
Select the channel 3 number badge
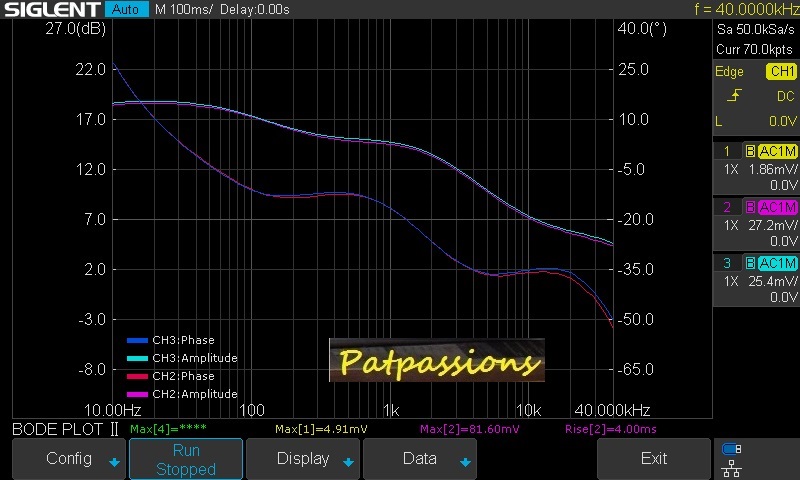(727, 263)
